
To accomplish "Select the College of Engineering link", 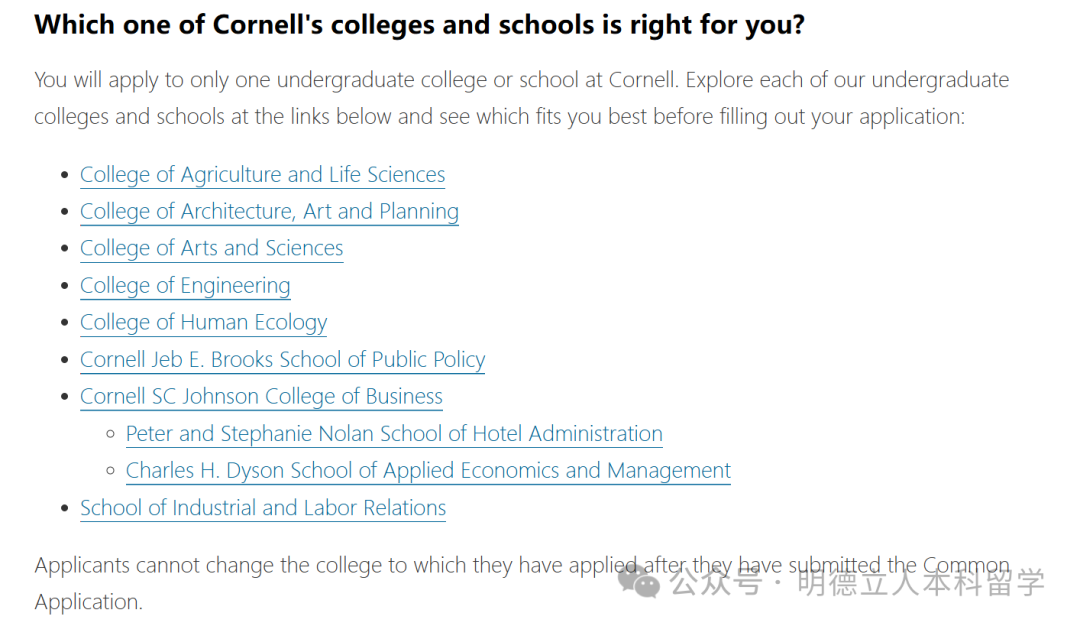I will pyautogui.click(x=185, y=286).
